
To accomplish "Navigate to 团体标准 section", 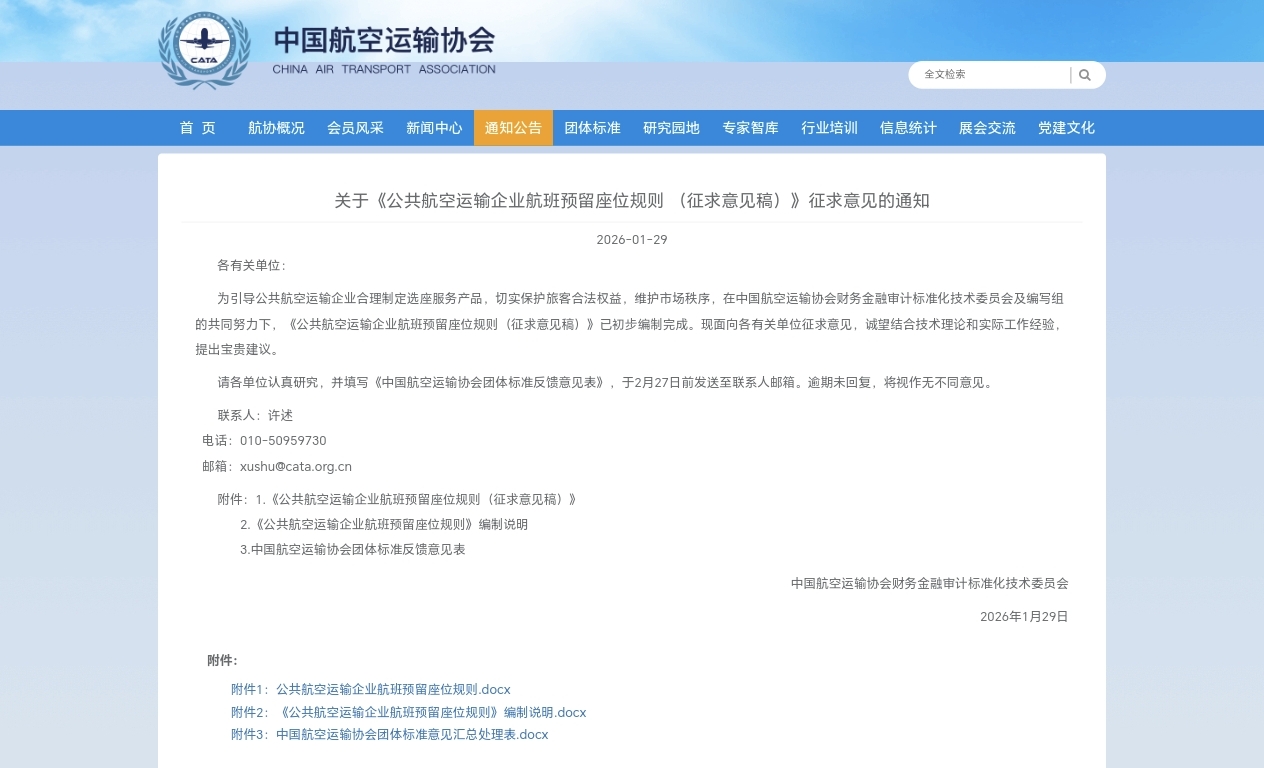I will 592,128.
